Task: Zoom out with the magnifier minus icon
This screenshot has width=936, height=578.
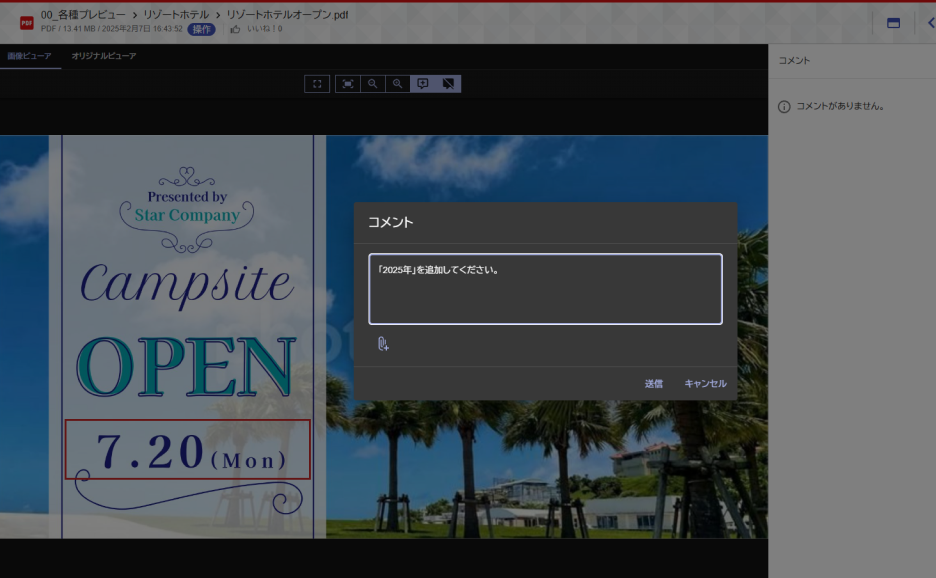Action: [x=372, y=84]
